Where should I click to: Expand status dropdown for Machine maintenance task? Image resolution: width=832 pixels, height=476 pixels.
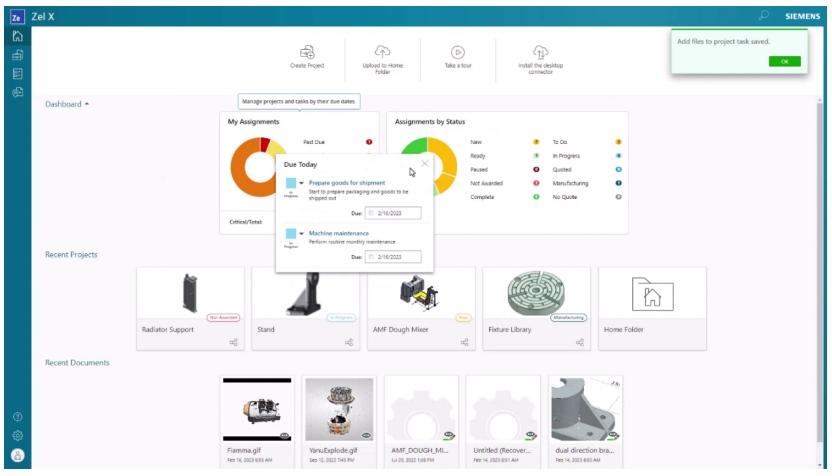click(302, 234)
